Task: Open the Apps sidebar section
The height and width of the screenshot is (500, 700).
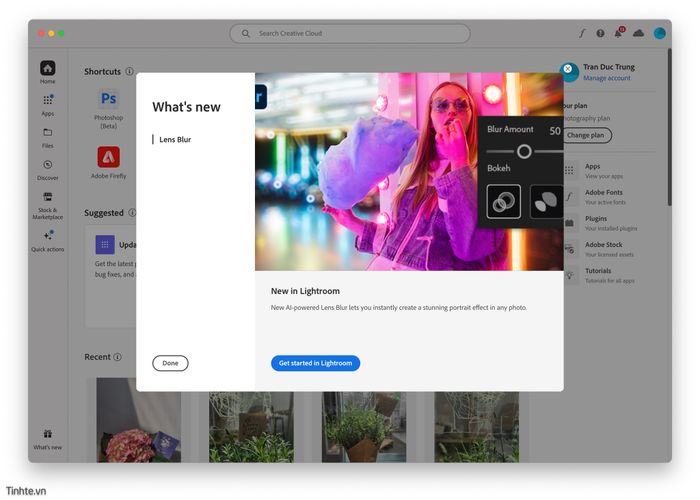Action: pyautogui.click(x=48, y=105)
